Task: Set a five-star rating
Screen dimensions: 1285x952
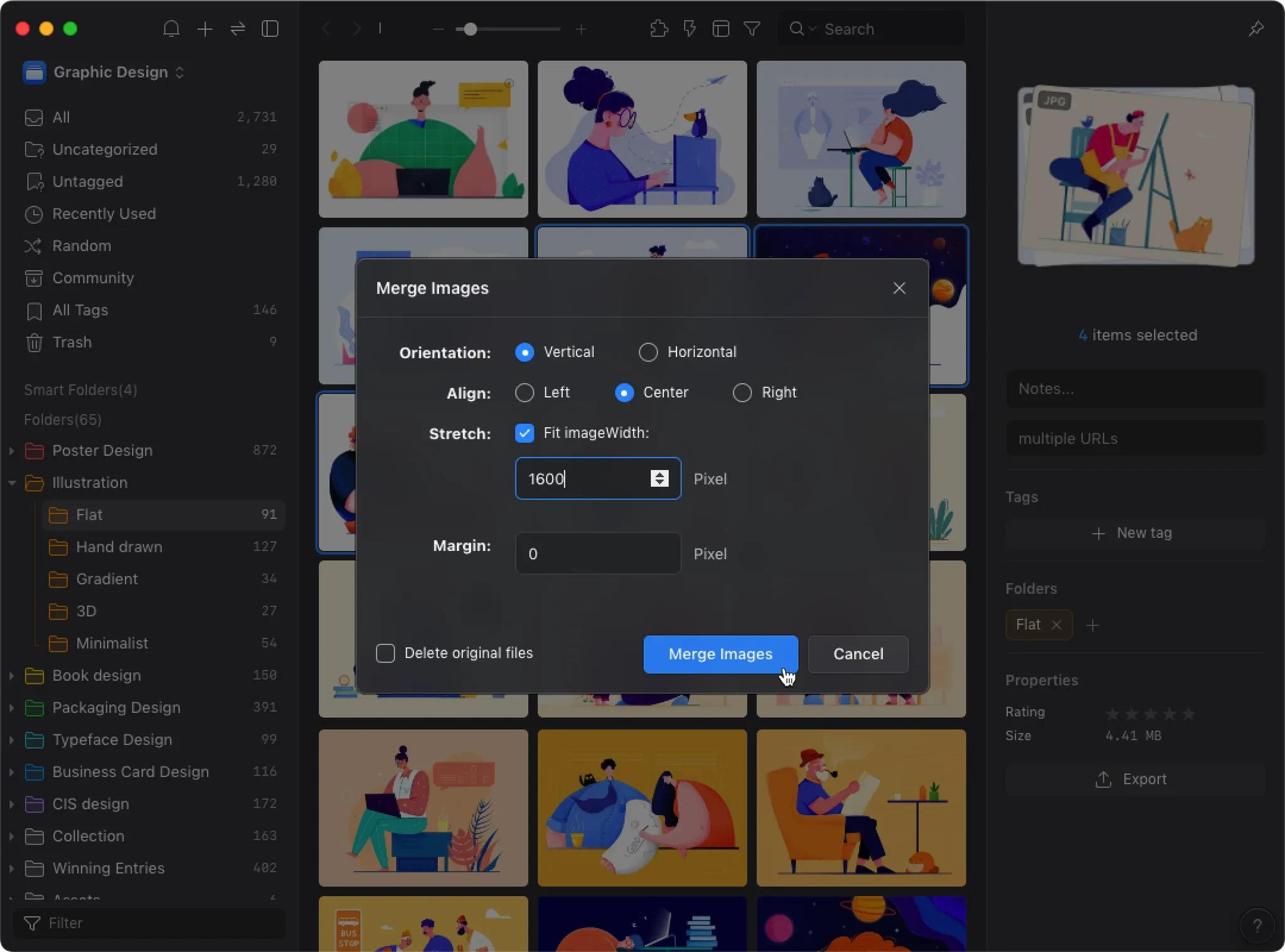Action: pyautogui.click(x=1188, y=714)
